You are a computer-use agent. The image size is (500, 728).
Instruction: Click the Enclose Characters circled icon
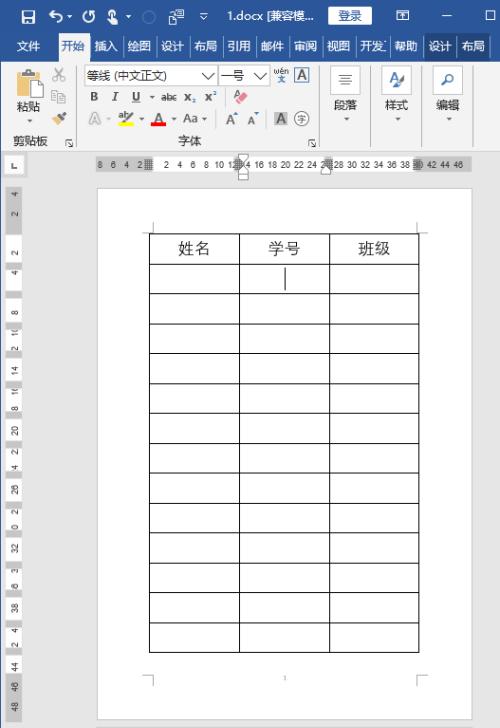tap(301, 119)
